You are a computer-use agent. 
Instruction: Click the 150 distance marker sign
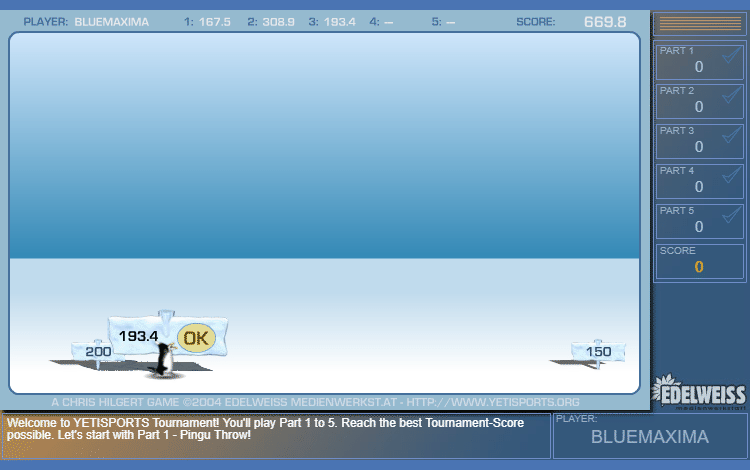(x=598, y=352)
